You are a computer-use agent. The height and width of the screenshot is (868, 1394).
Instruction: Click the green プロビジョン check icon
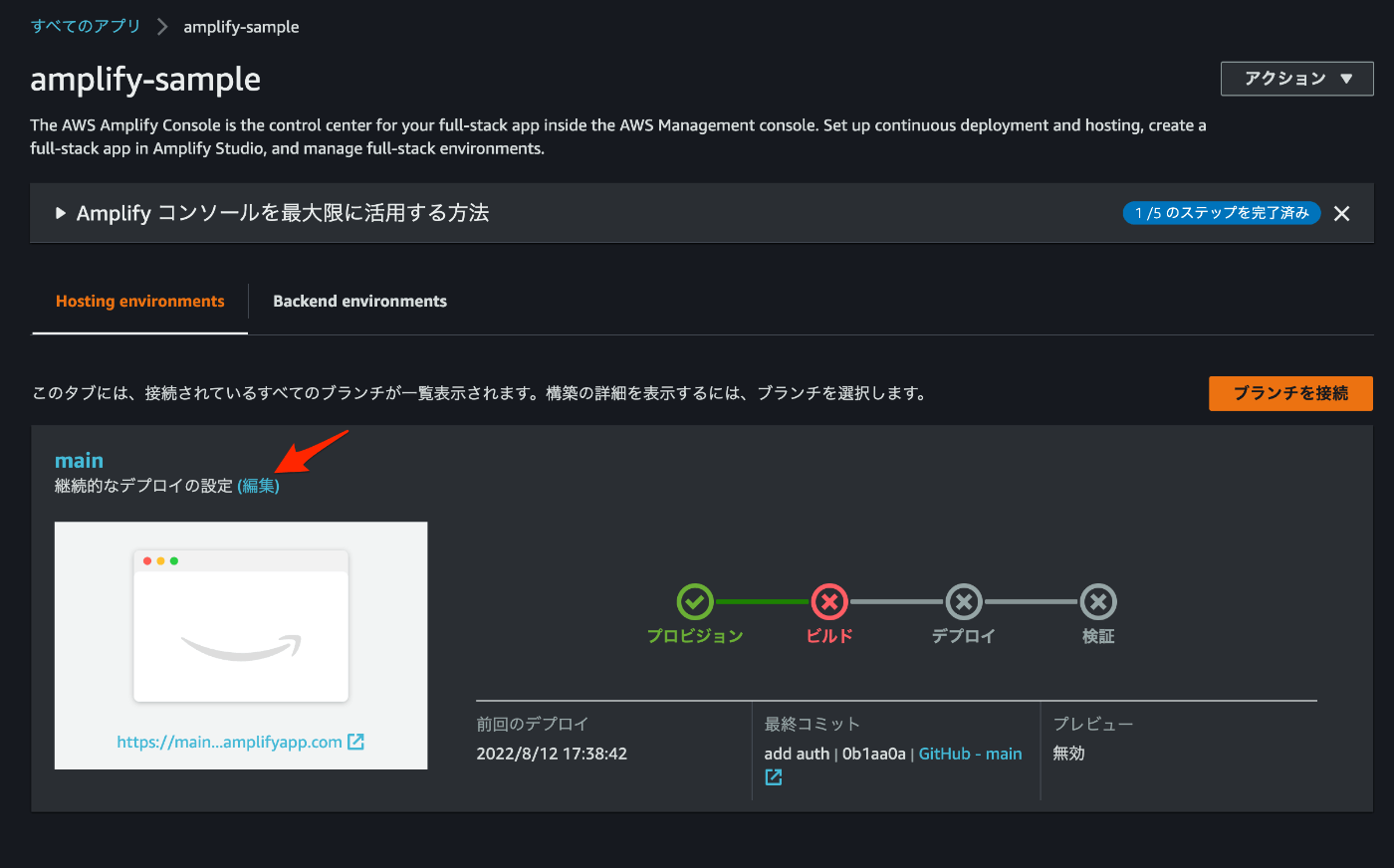(x=695, y=602)
